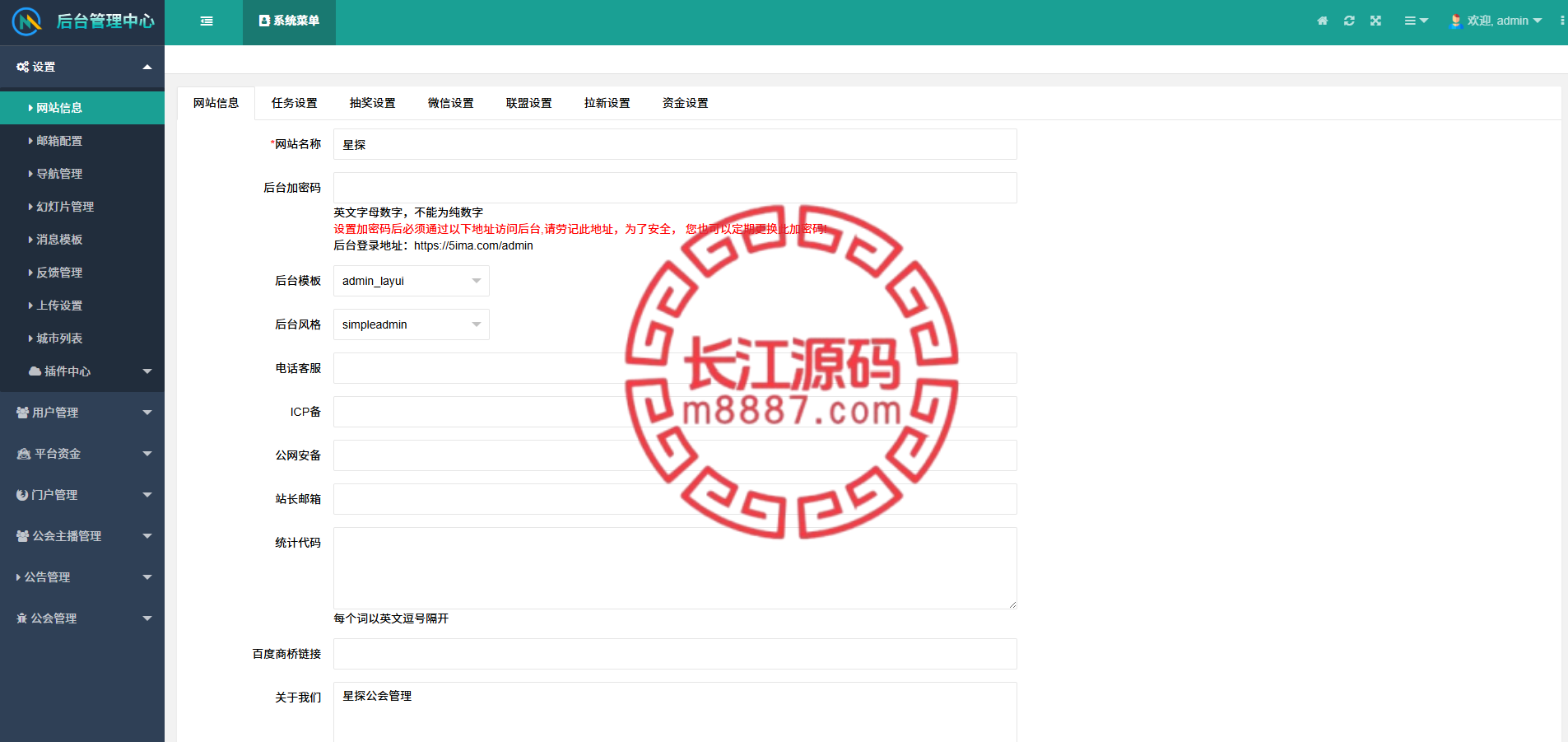Click the 后台加密码 input field
The width and height of the screenshot is (1568, 742).
pyautogui.click(x=675, y=188)
